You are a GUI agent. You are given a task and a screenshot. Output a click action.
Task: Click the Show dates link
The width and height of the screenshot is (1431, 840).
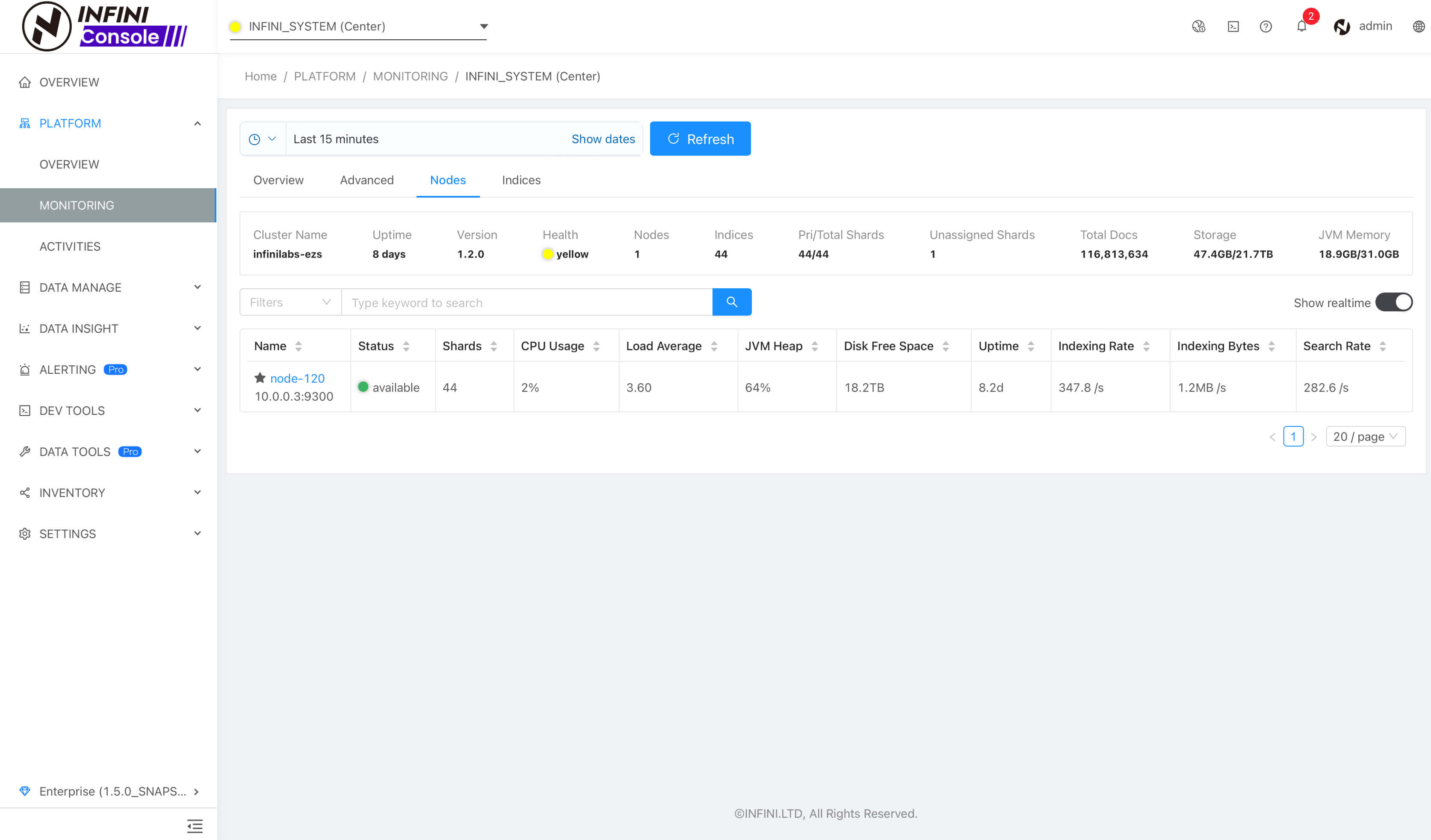(x=603, y=139)
